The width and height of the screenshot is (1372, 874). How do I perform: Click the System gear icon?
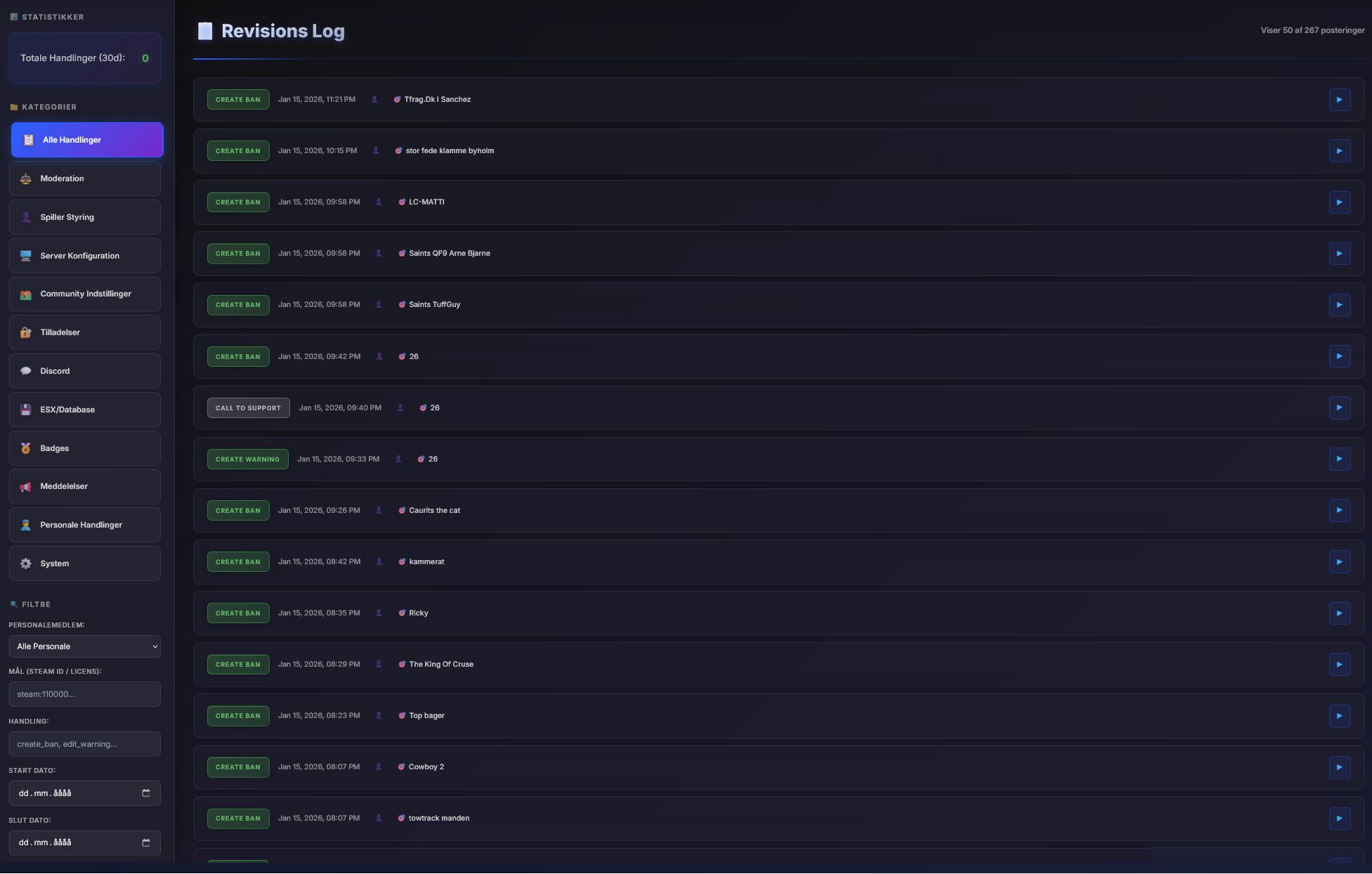point(26,563)
